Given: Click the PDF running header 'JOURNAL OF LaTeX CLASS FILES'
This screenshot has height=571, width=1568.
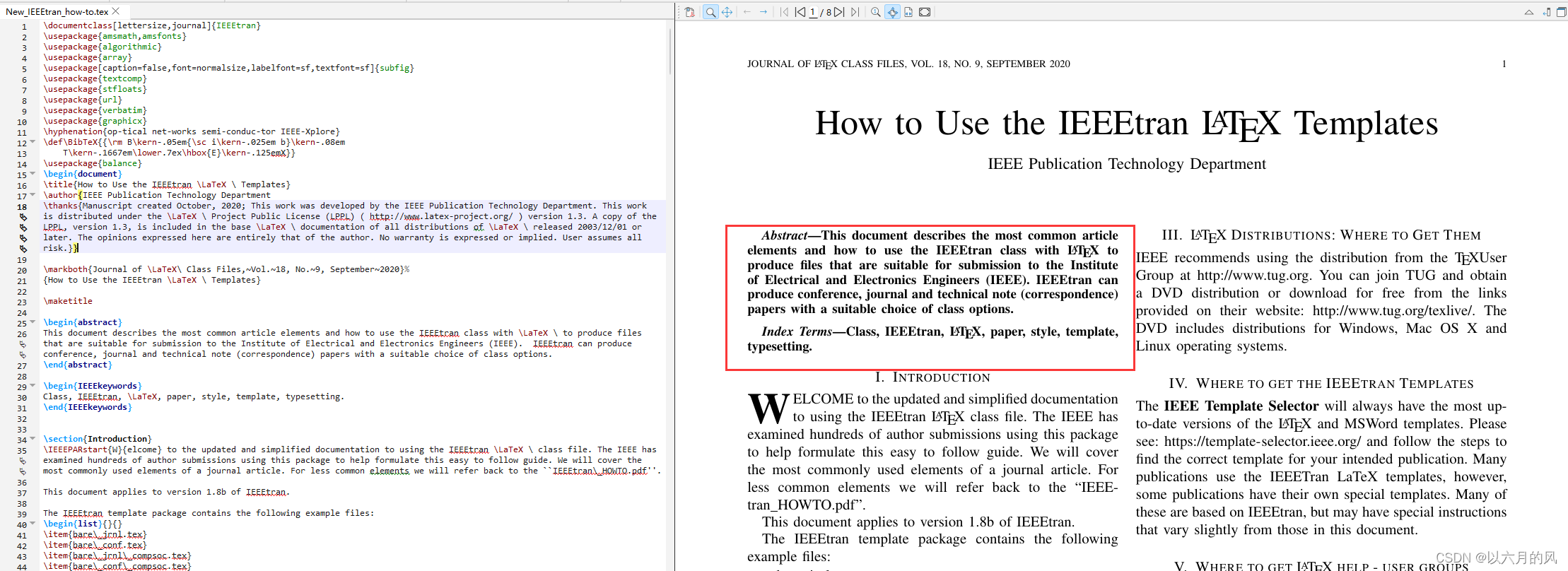Looking at the screenshot, I should 908,64.
